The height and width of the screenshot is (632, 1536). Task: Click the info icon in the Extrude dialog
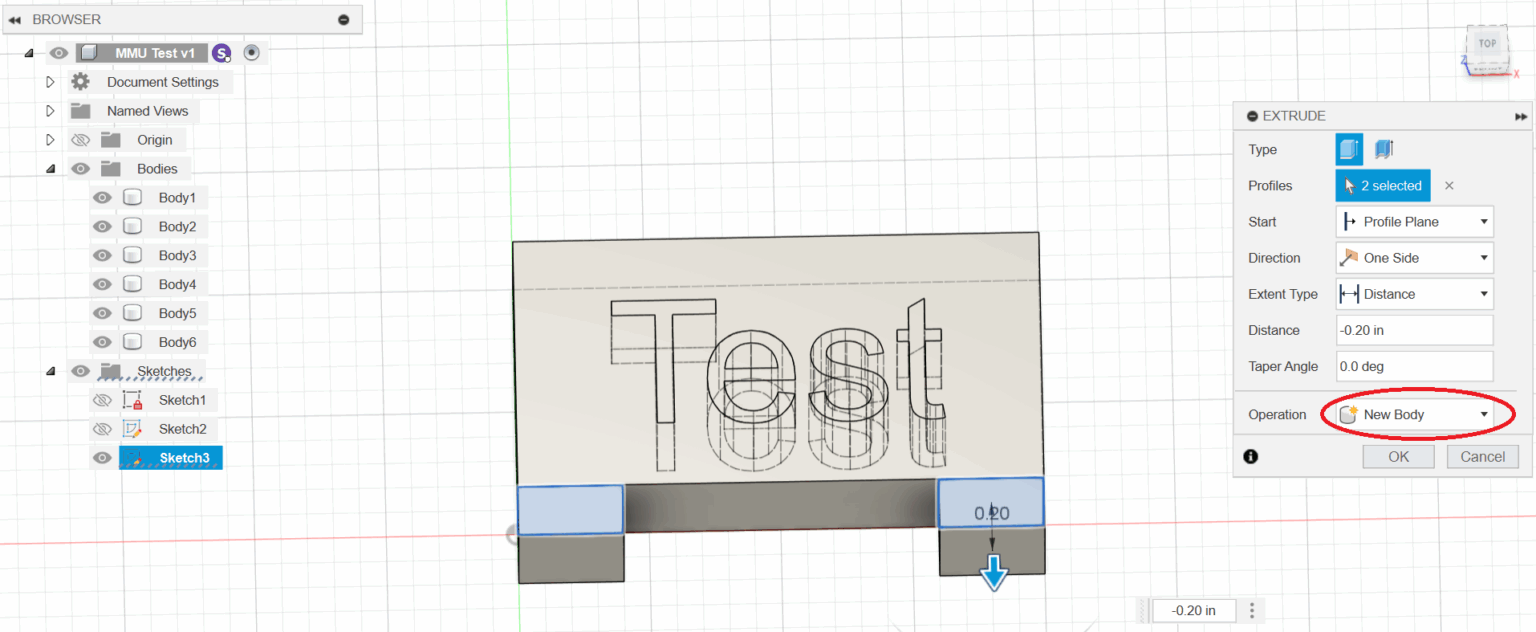click(1250, 456)
